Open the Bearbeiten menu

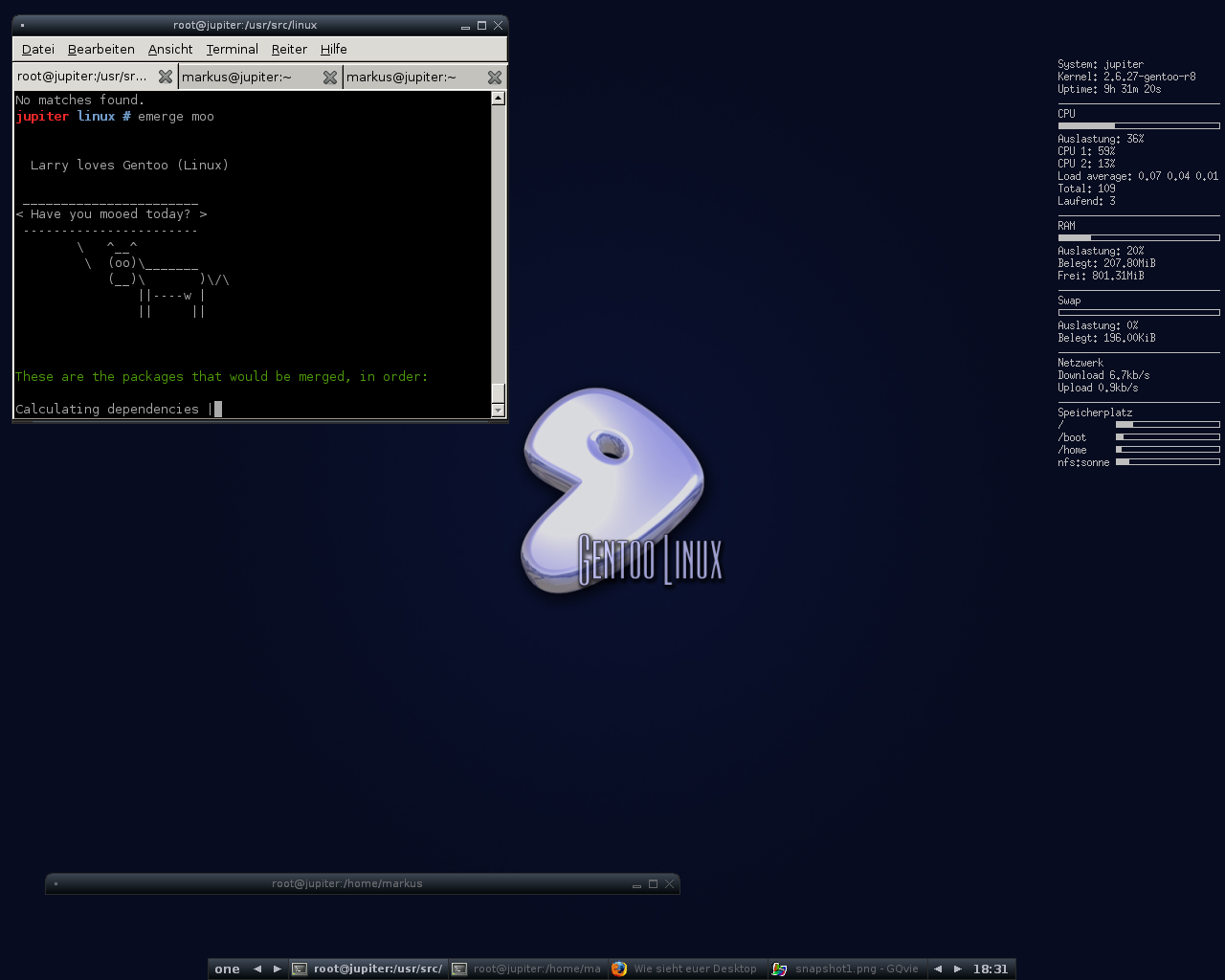point(100,49)
